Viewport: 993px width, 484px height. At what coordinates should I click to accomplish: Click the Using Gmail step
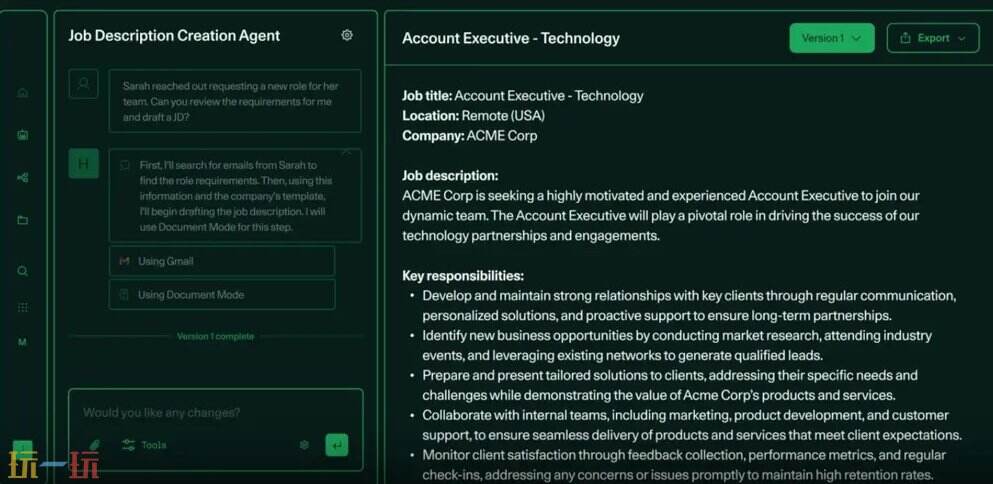click(221, 261)
